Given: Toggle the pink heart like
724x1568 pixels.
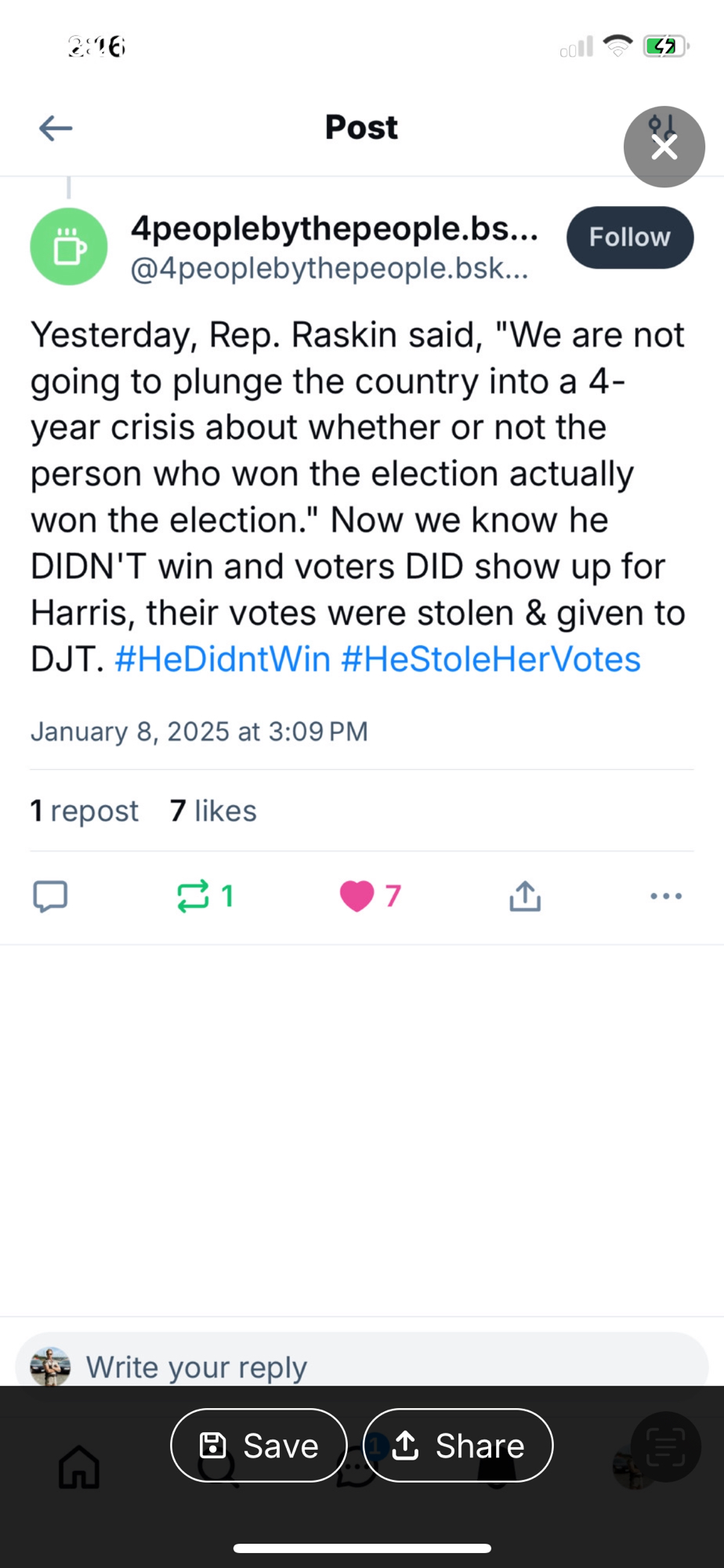Looking at the screenshot, I should click(357, 896).
